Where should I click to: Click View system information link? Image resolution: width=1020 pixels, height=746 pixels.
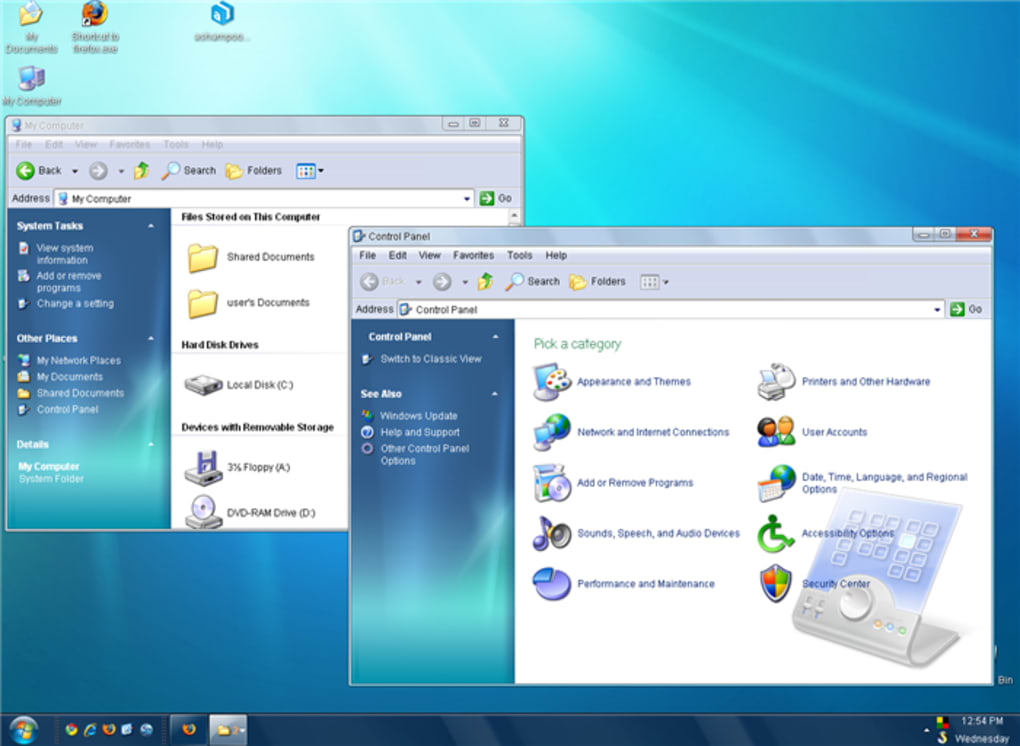(x=65, y=254)
